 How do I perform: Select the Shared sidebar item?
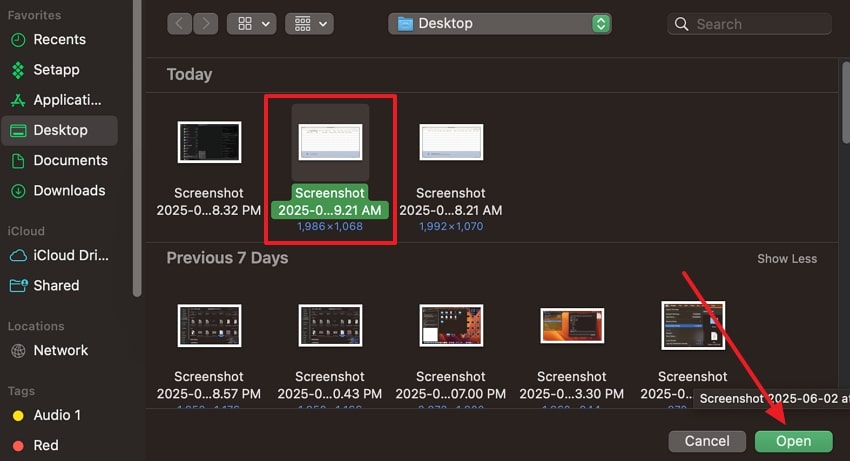56,285
